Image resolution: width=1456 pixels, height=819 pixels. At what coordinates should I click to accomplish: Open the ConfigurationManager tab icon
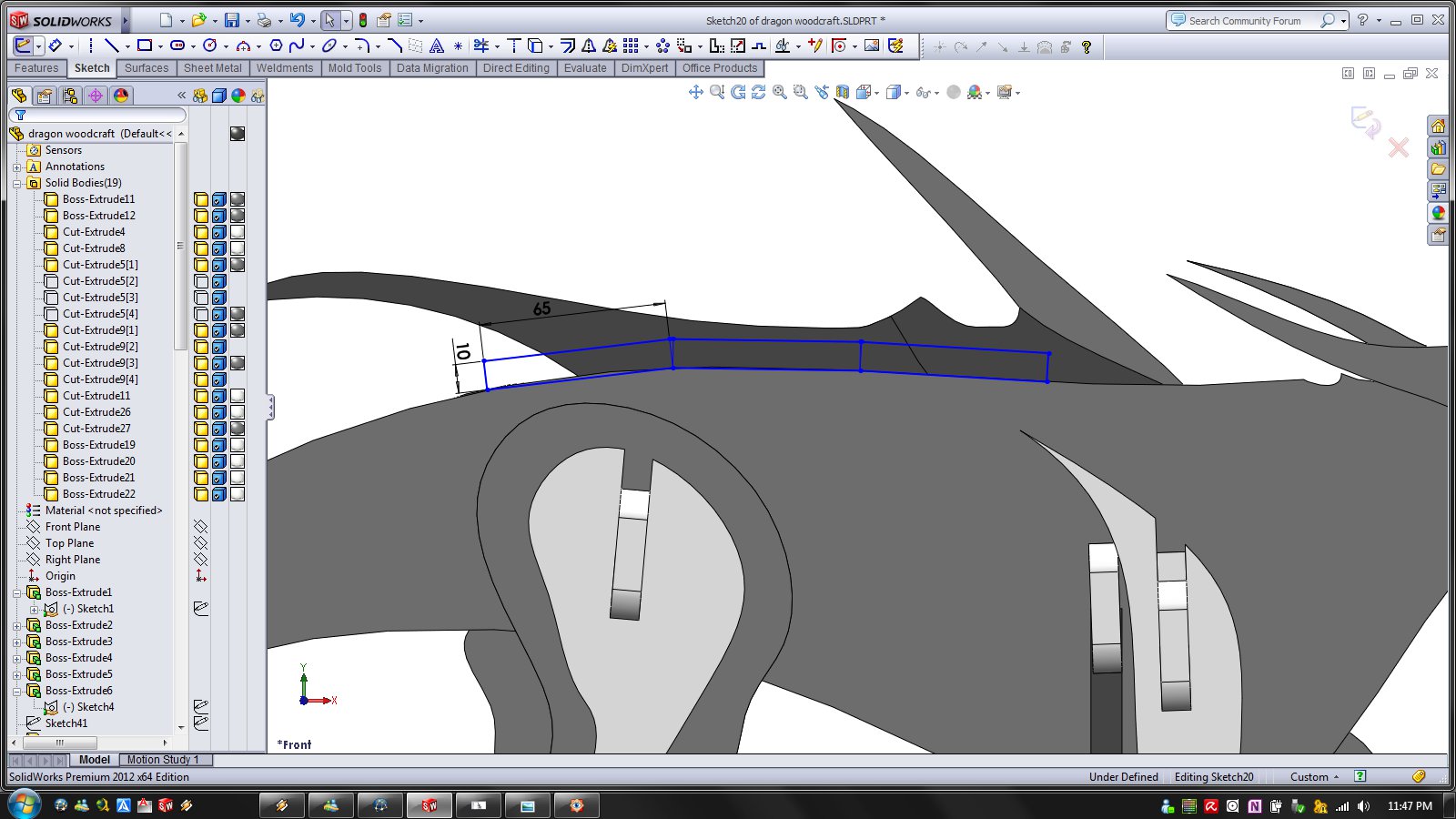[70, 96]
